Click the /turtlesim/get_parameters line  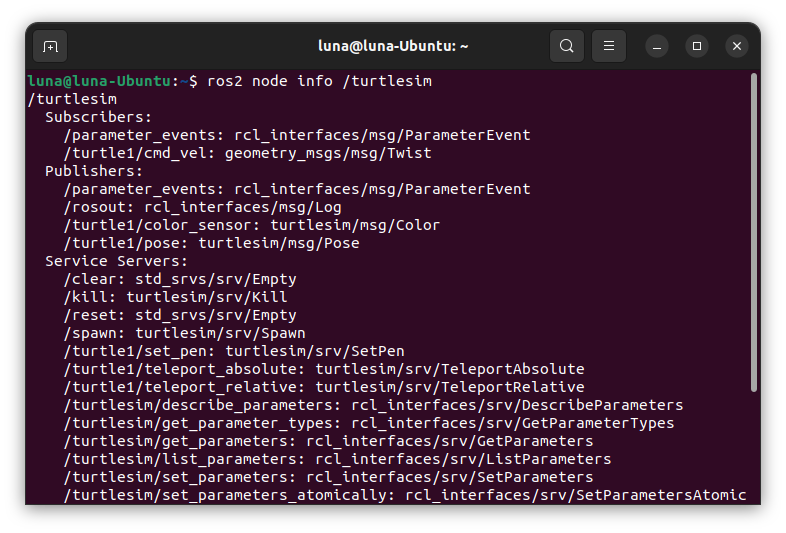pos(328,441)
